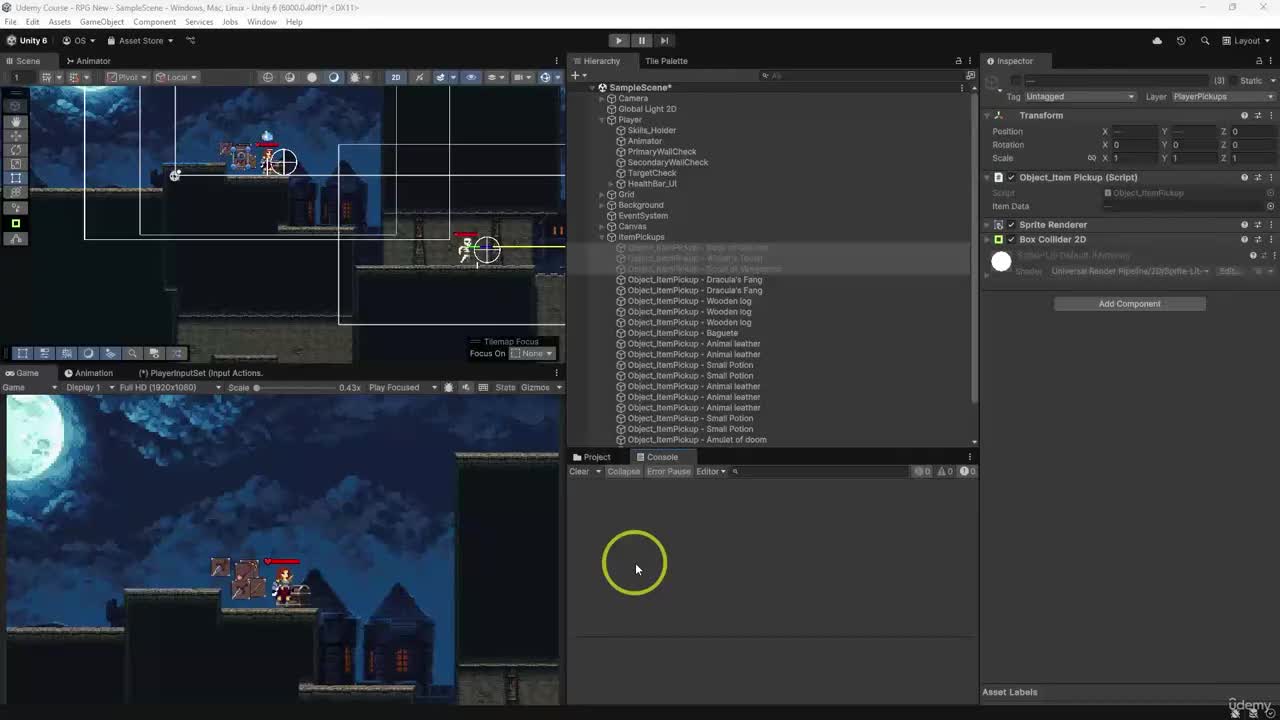Switch to the Animator tab
The image size is (1280, 720).
coord(88,61)
